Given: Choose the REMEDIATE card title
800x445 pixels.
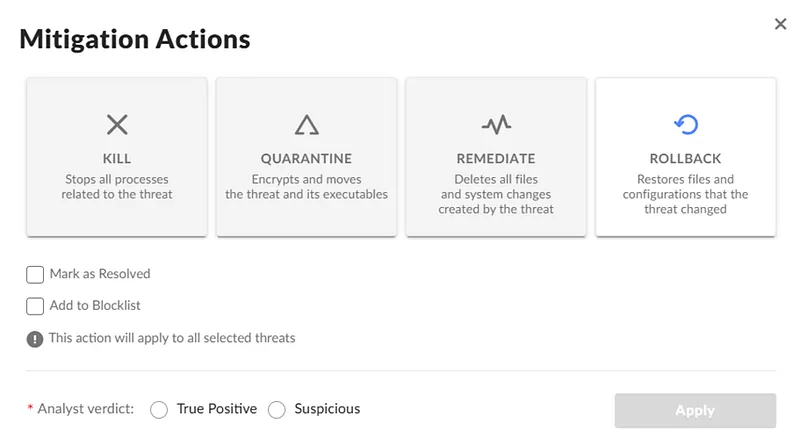Looking at the screenshot, I should click(496, 159).
